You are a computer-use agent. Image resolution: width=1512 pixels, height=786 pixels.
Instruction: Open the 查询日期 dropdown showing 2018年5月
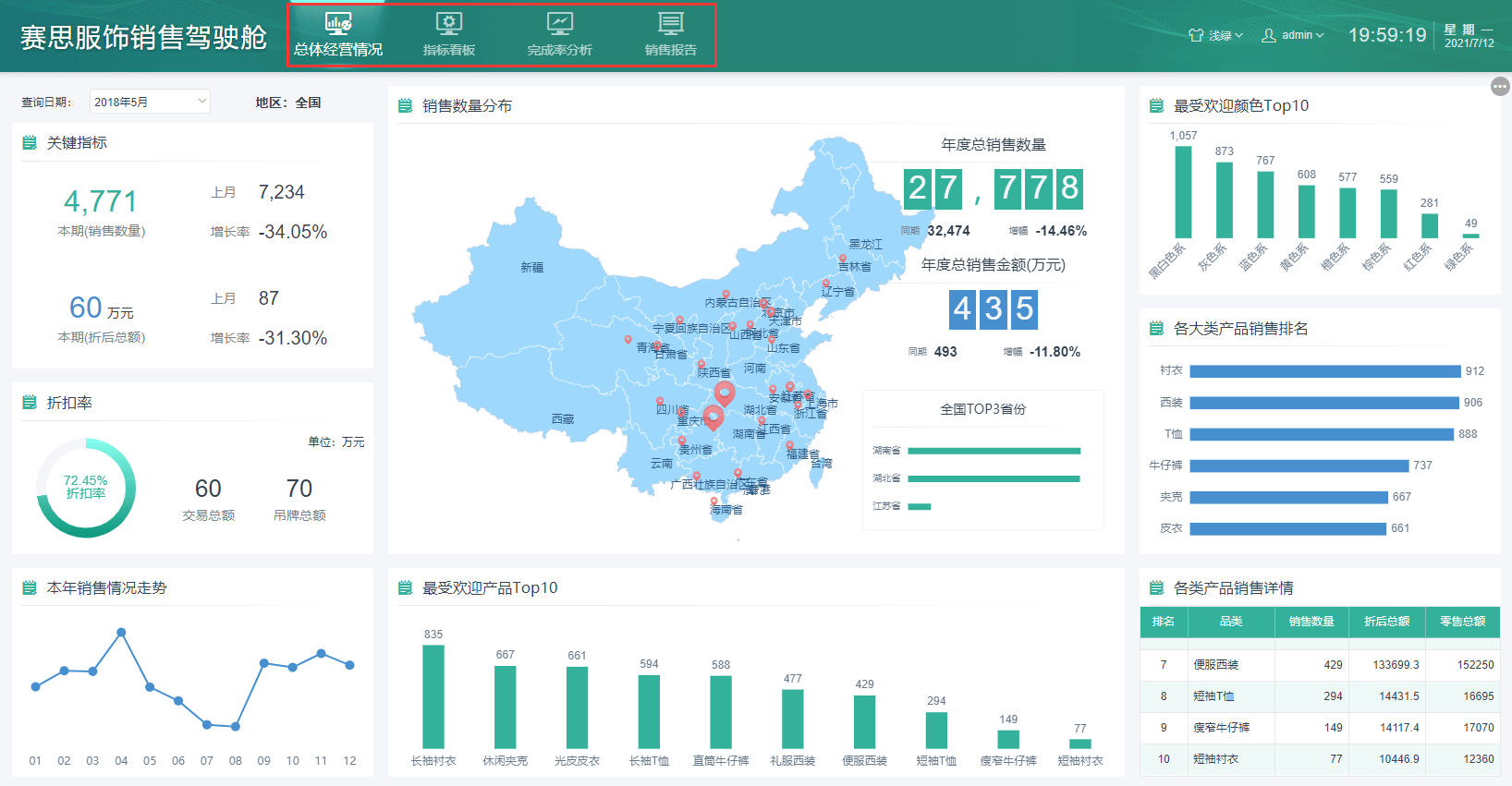150,102
